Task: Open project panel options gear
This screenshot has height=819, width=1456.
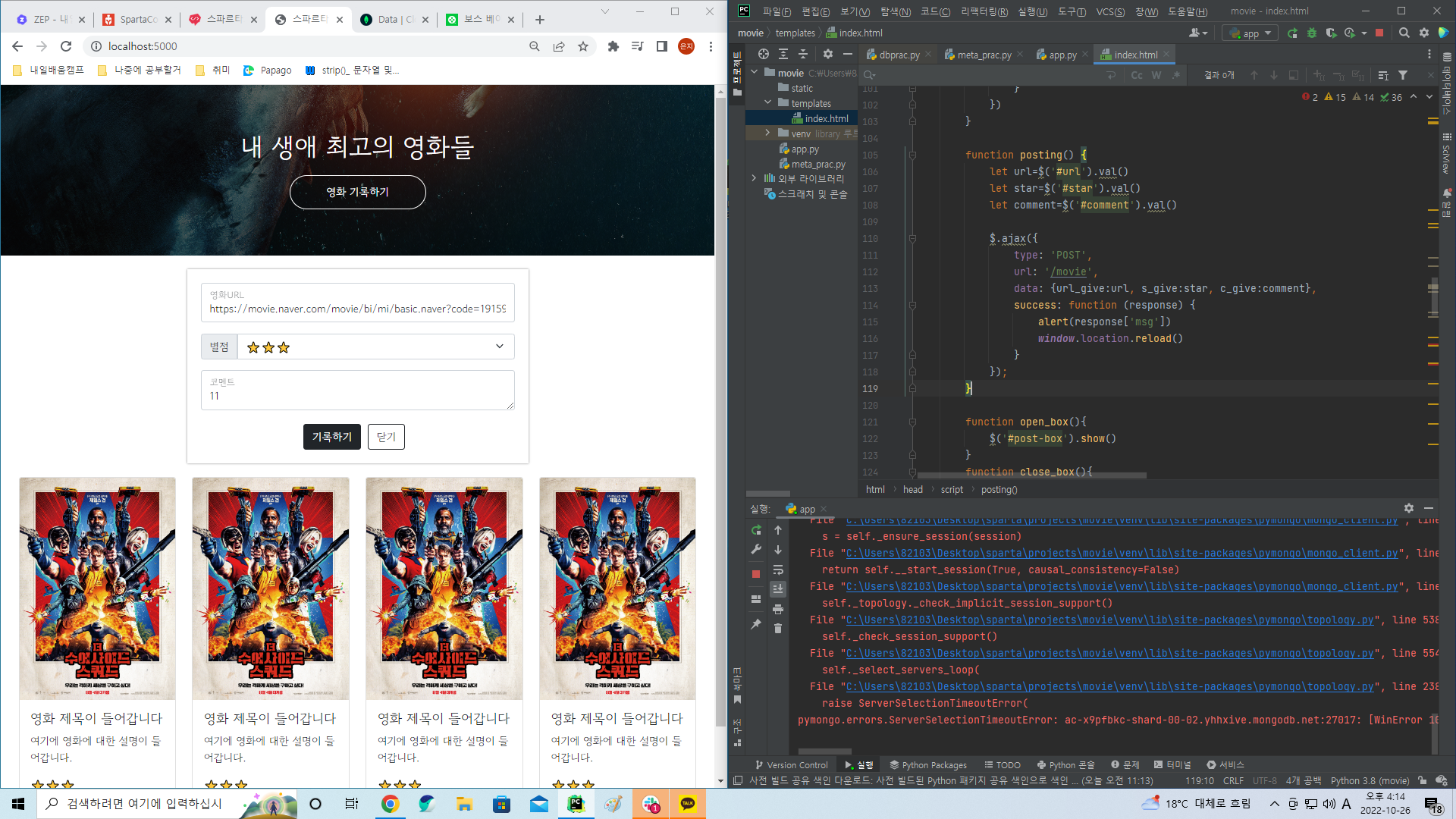Action: tap(828, 54)
